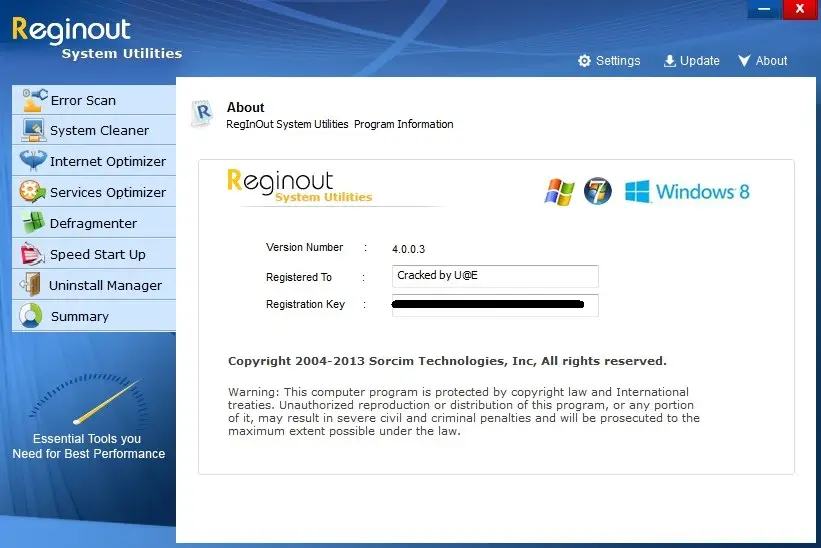Click Essential Tools you Need slogan text
The image size is (821, 548).
click(x=88, y=446)
